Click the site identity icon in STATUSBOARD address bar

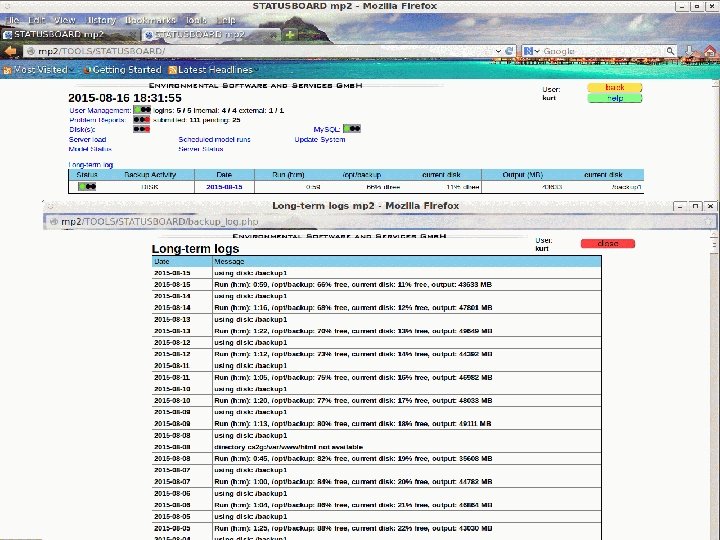(31, 51)
